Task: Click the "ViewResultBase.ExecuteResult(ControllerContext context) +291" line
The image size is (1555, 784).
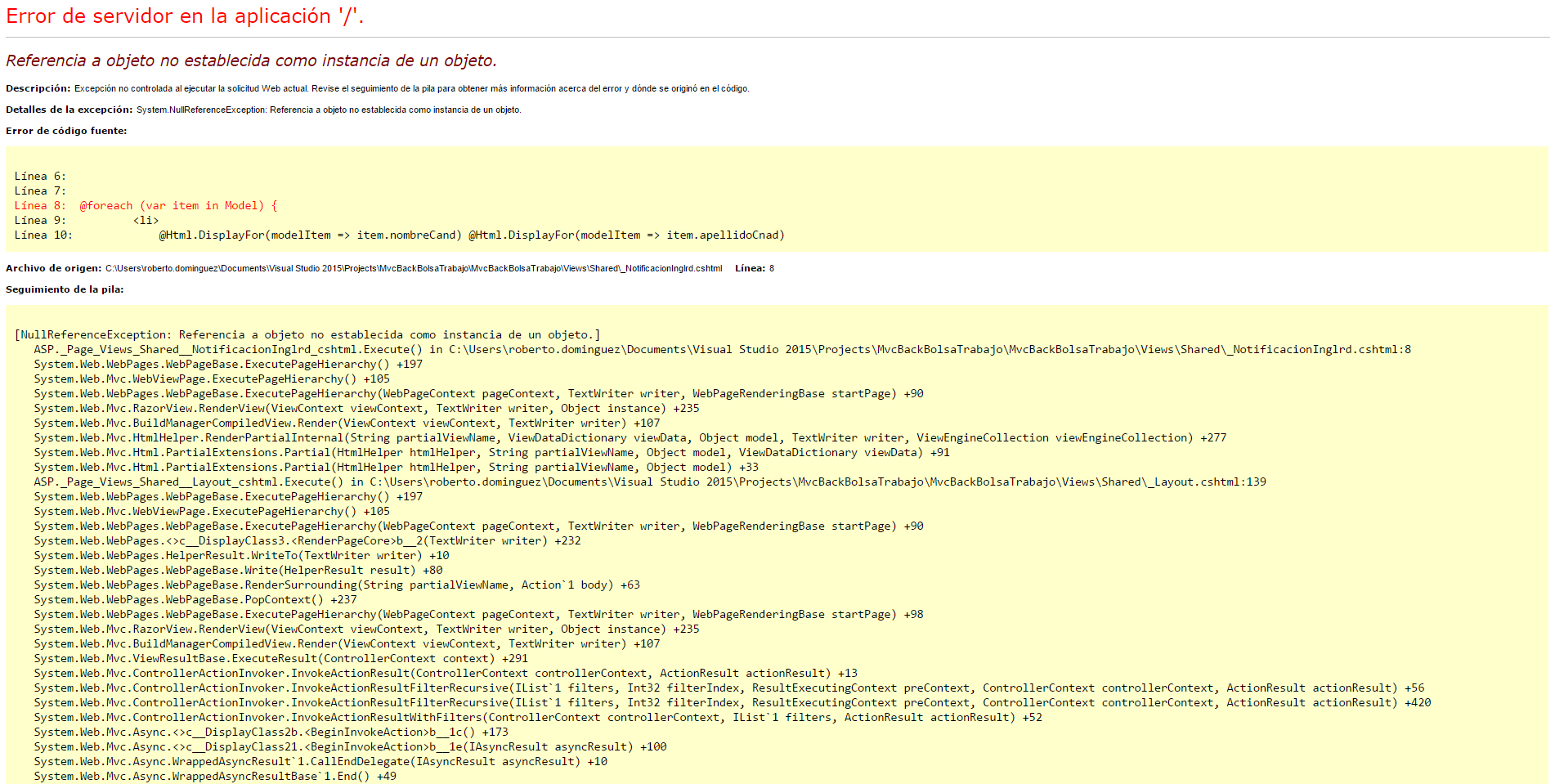Action: point(280,659)
